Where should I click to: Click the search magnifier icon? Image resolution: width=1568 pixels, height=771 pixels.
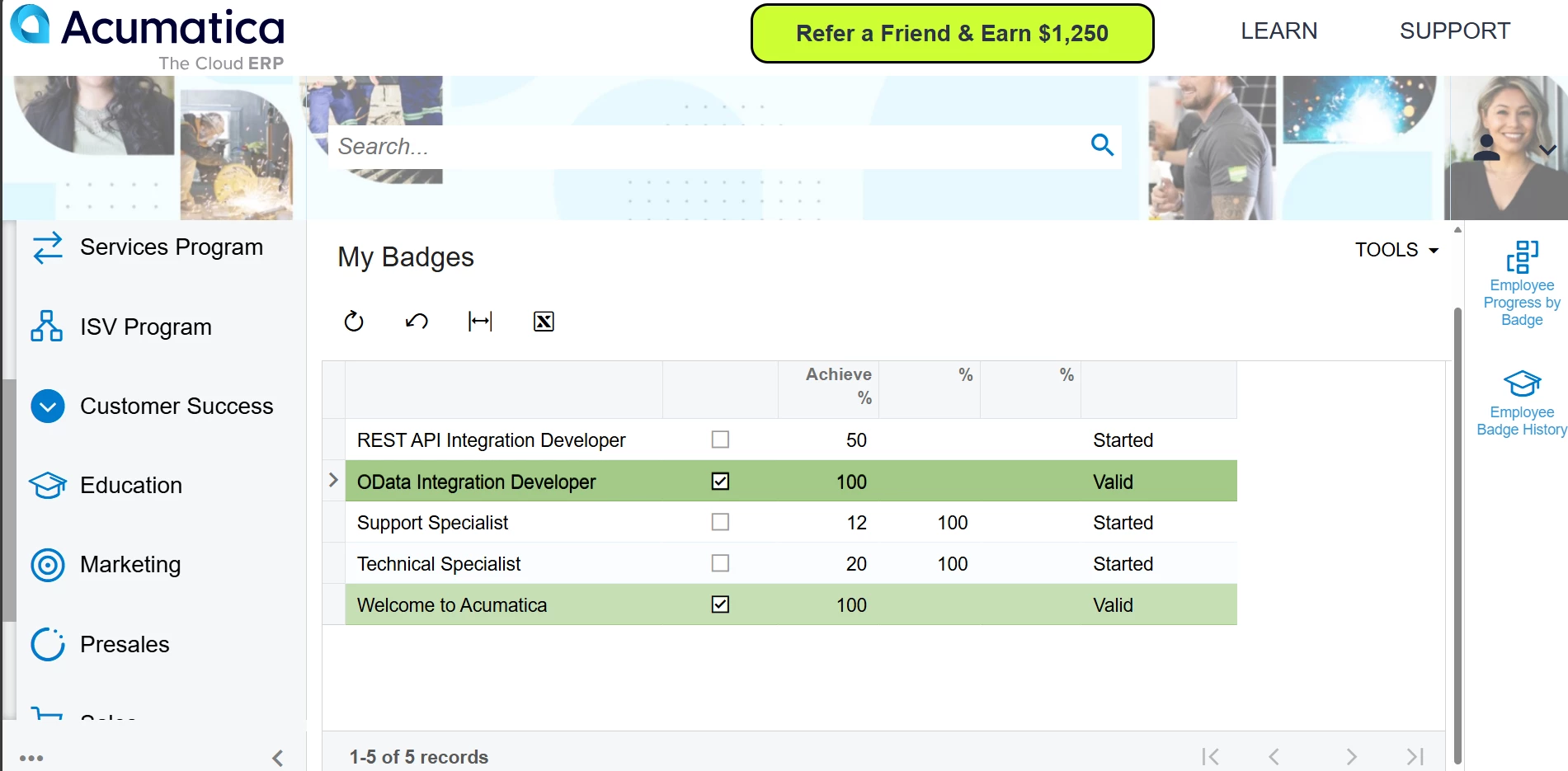coord(1102,145)
